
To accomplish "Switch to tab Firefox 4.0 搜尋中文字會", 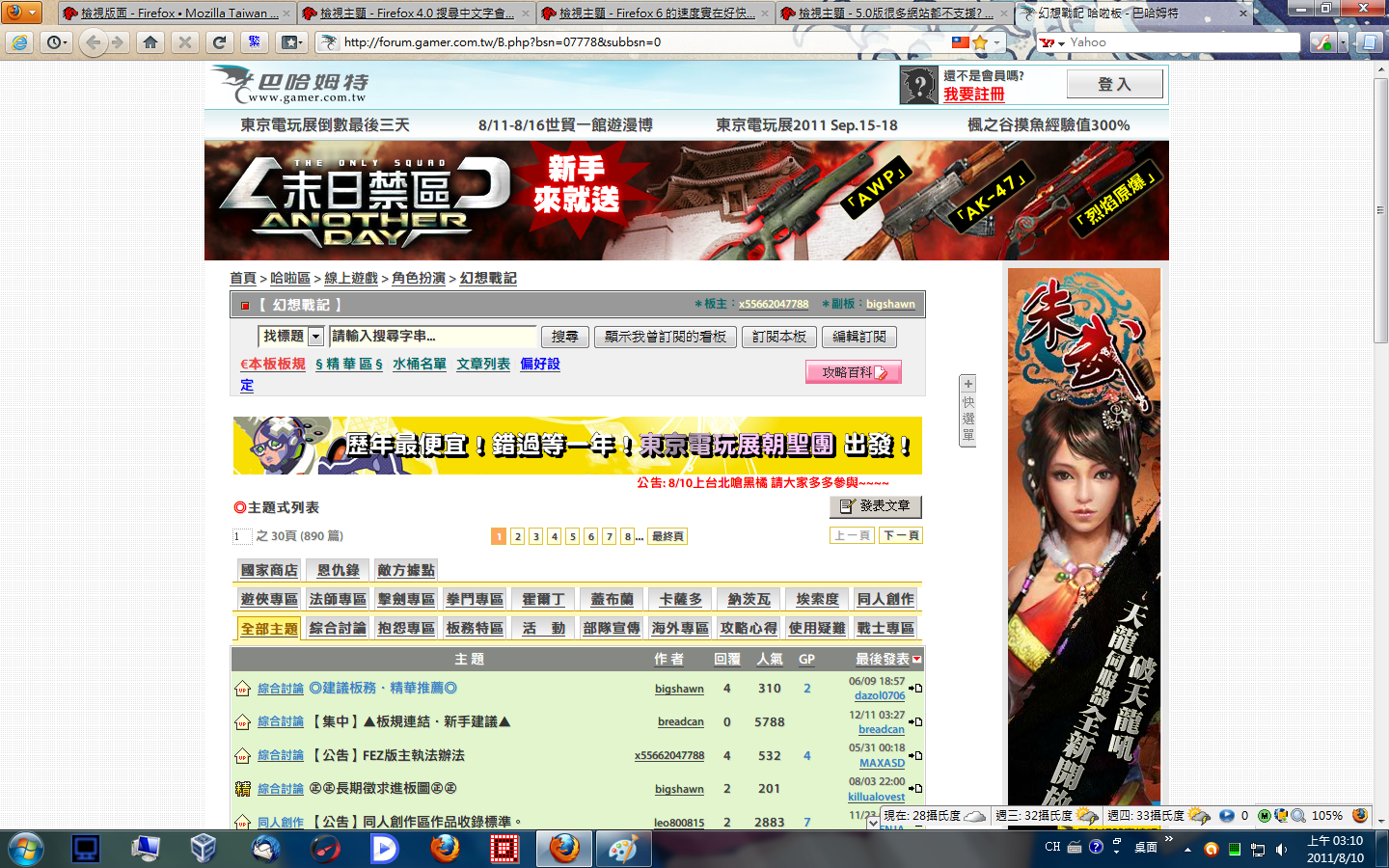I will [x=415, y=14].
